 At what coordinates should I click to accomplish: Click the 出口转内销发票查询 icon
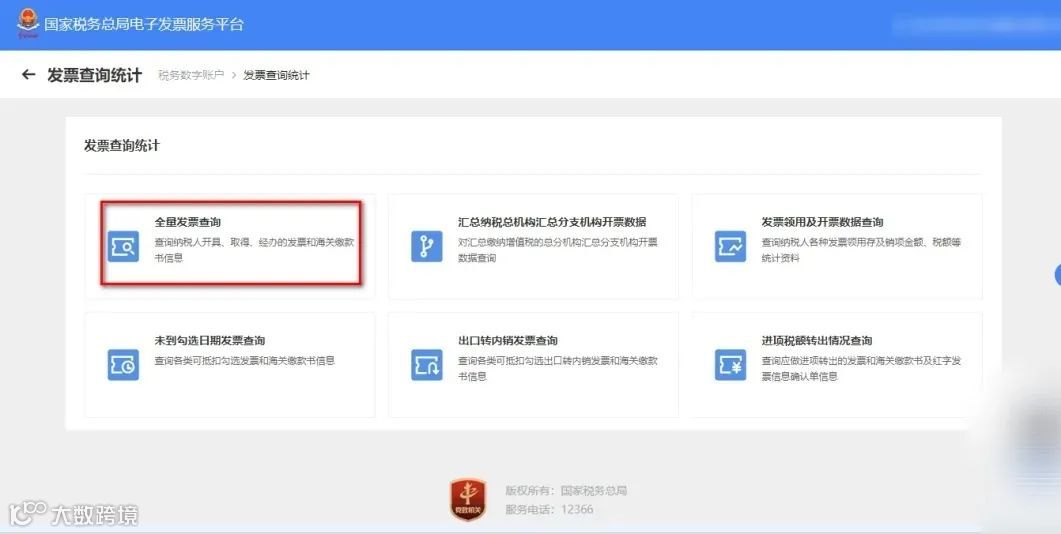[426, 365]
